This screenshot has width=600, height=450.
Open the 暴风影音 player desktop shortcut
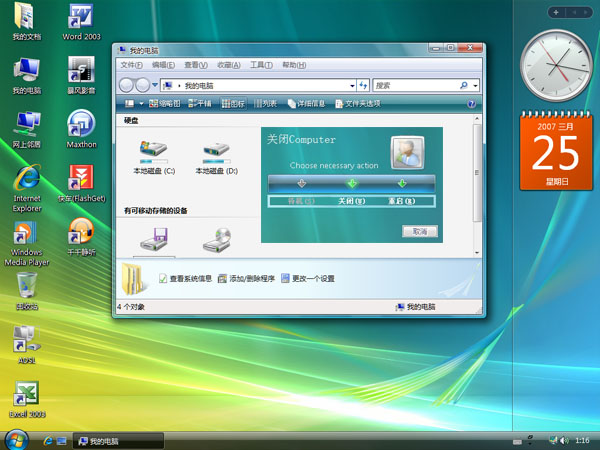[81, 76]
